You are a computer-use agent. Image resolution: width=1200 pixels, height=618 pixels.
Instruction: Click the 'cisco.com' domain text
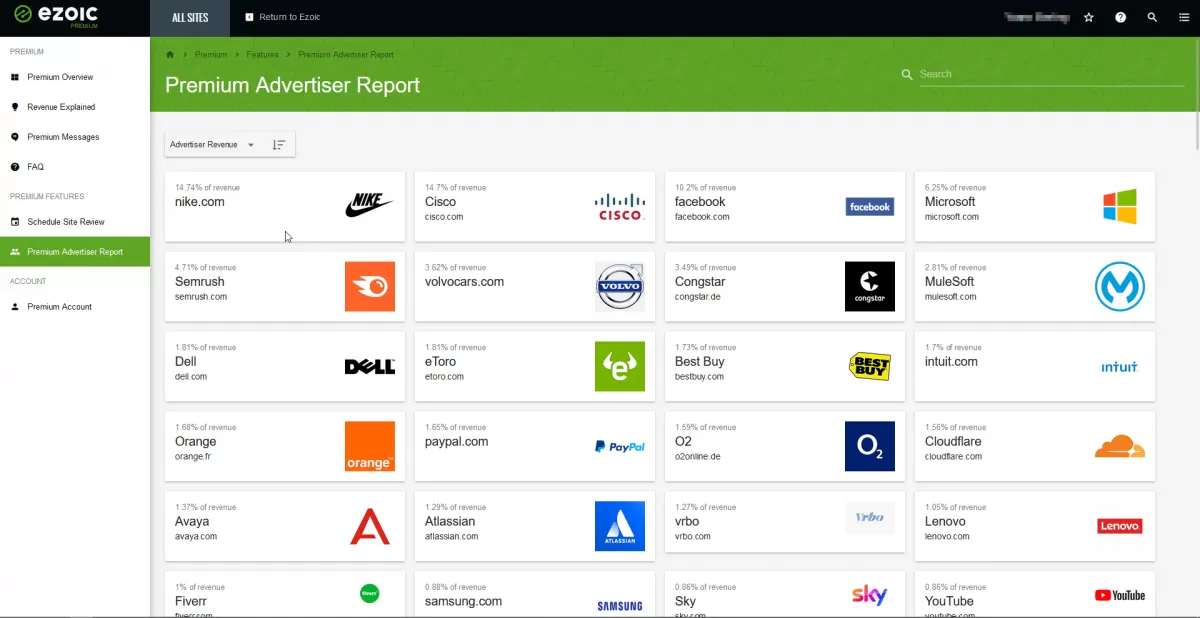point(444,217)
